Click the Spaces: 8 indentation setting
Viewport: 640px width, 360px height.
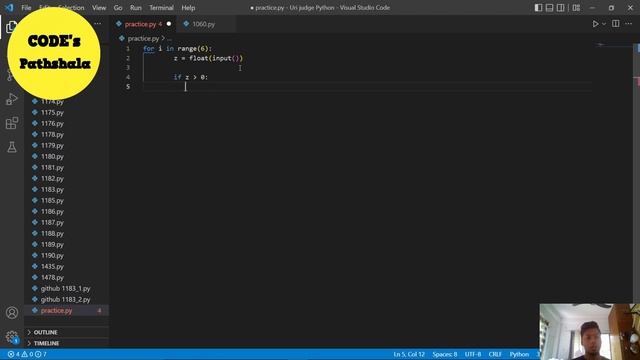445,354
